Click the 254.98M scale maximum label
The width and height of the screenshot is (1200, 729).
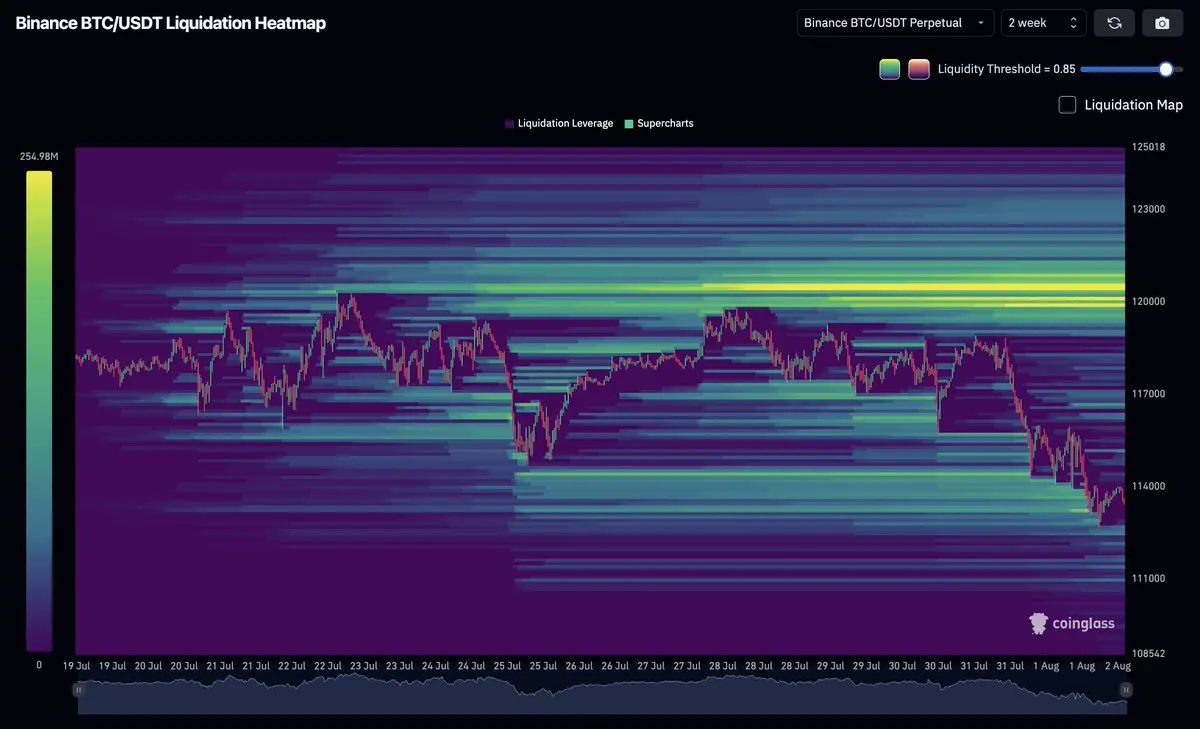(39, 157)
